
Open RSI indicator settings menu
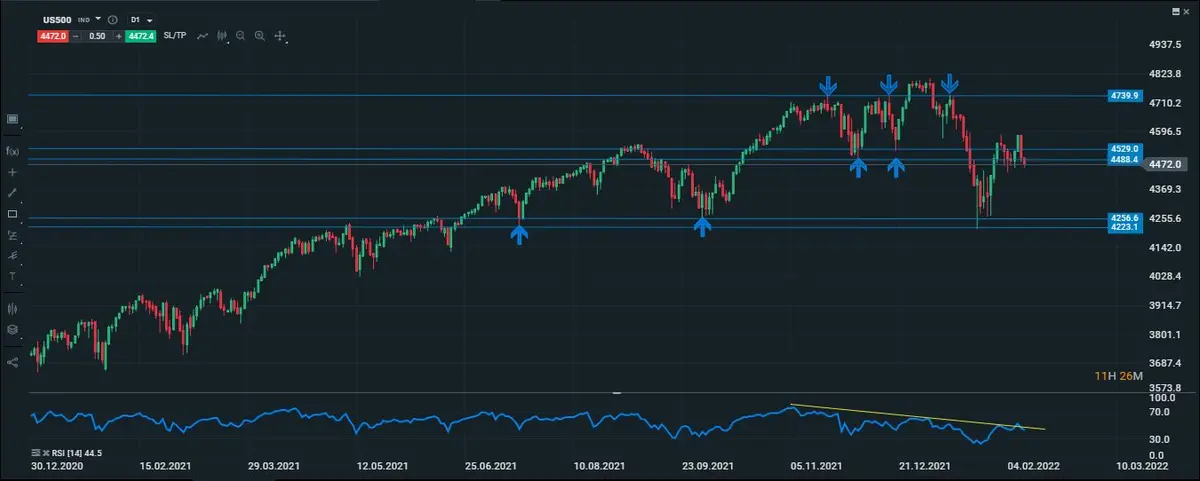point(36,453)
